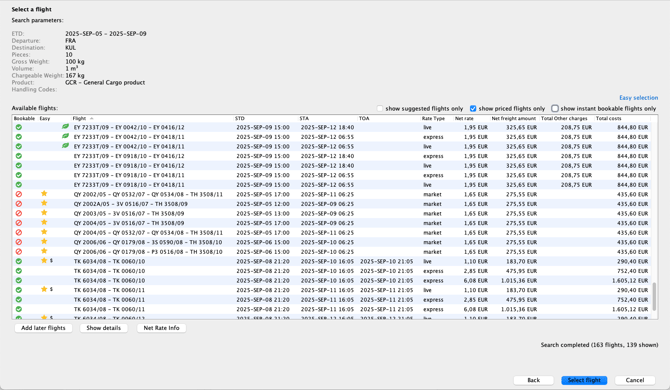Click easy star for QY 2002A/05 flight

(44, 203)
